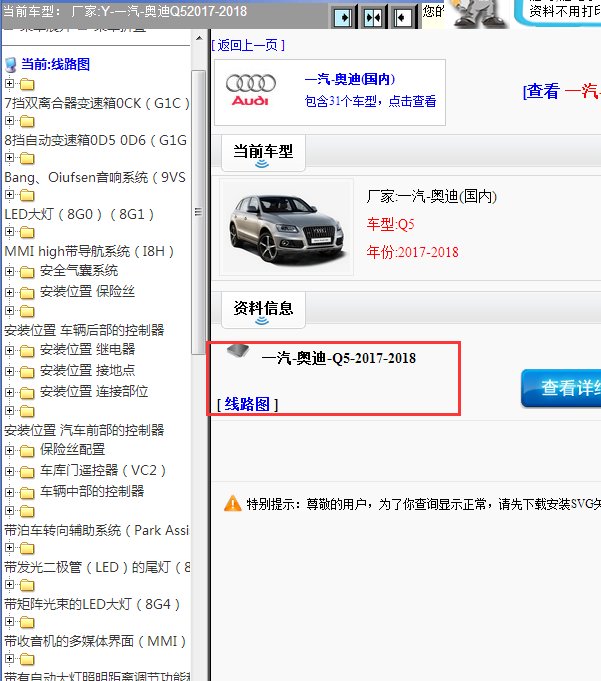Expand the 安装位置 继电器 tree node
Viewport: 601px width, 681px height.
point(9,350)
